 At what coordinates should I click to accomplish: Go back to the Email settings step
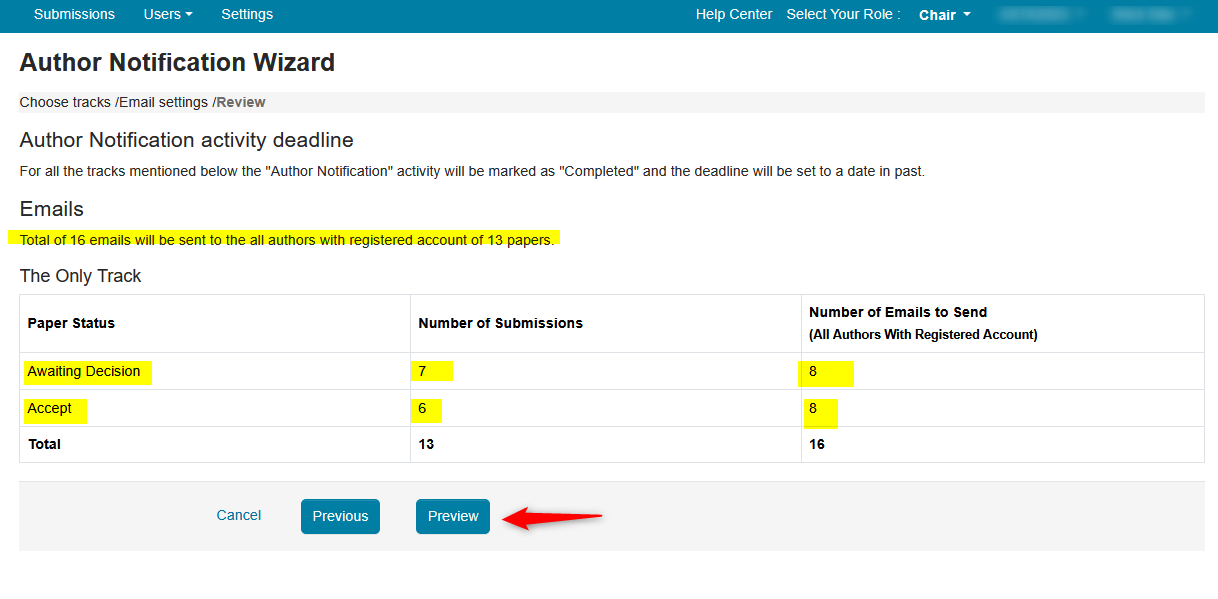[162, 102]
